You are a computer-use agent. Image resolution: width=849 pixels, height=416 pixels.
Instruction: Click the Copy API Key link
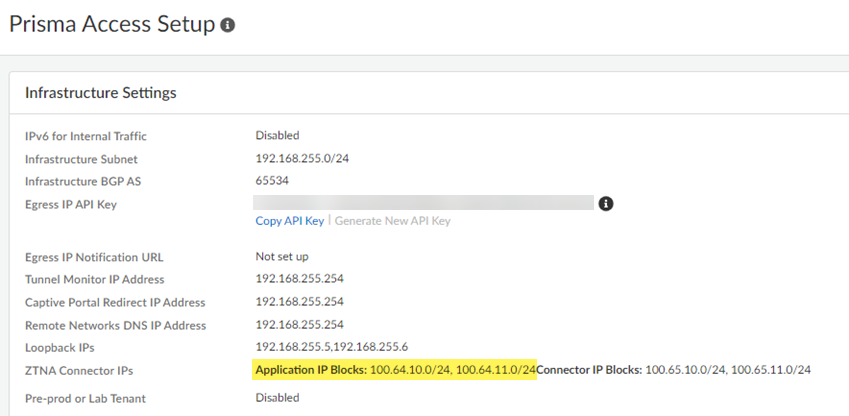click(x=290, y=221)
